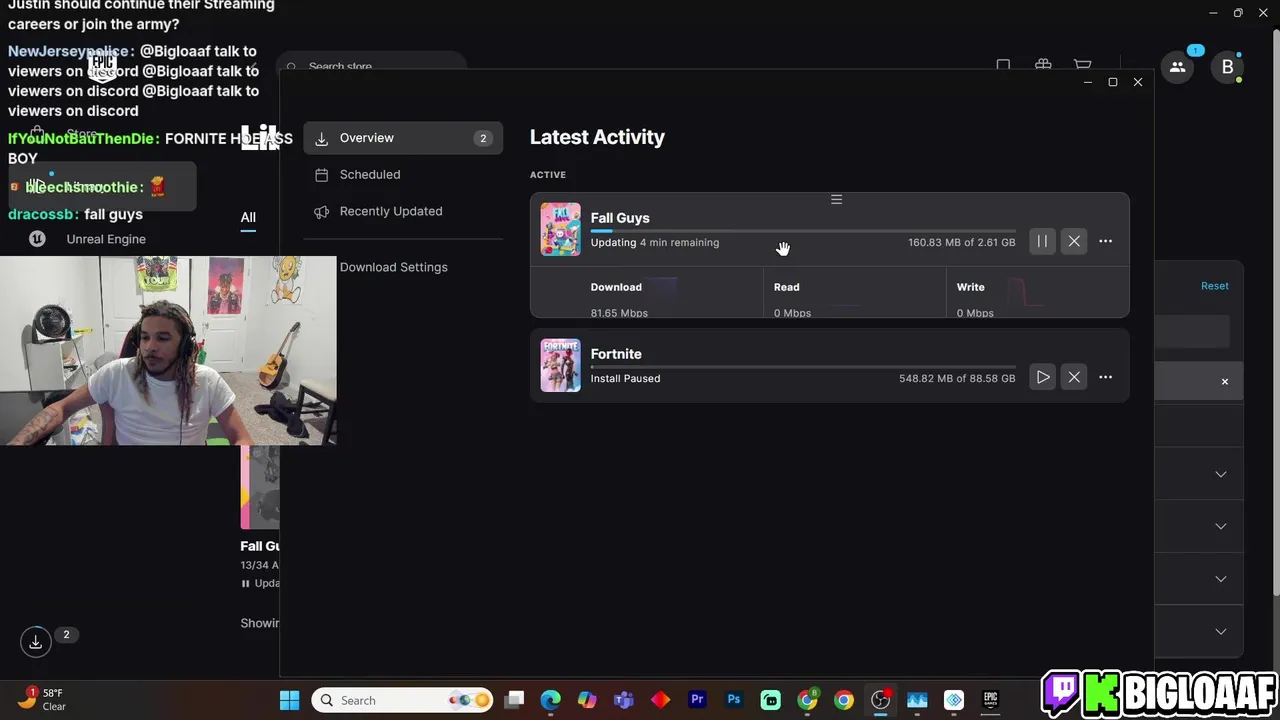Open Task View on taskbar
Image resolution: width=1280 pixels, height=720 pixels.
[514, 700]
